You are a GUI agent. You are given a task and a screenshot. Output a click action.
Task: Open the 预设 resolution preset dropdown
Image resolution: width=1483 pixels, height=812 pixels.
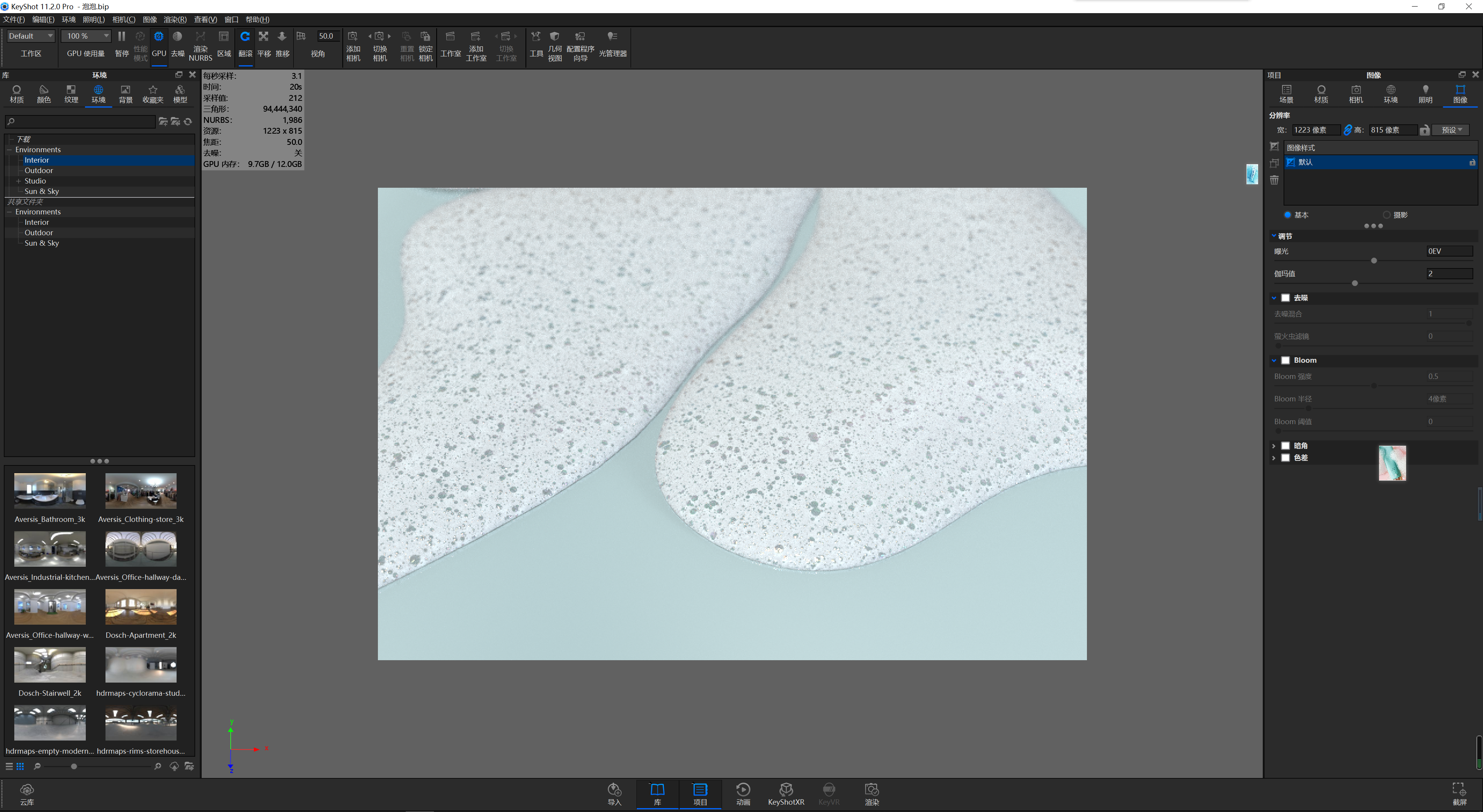tap(1451, 129)
